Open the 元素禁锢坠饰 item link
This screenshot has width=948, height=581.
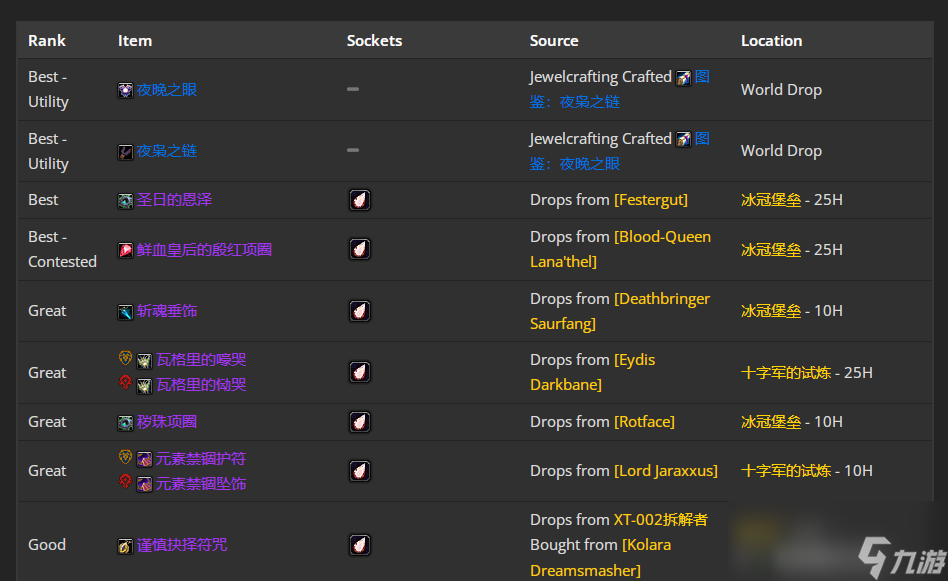point(201,484)
